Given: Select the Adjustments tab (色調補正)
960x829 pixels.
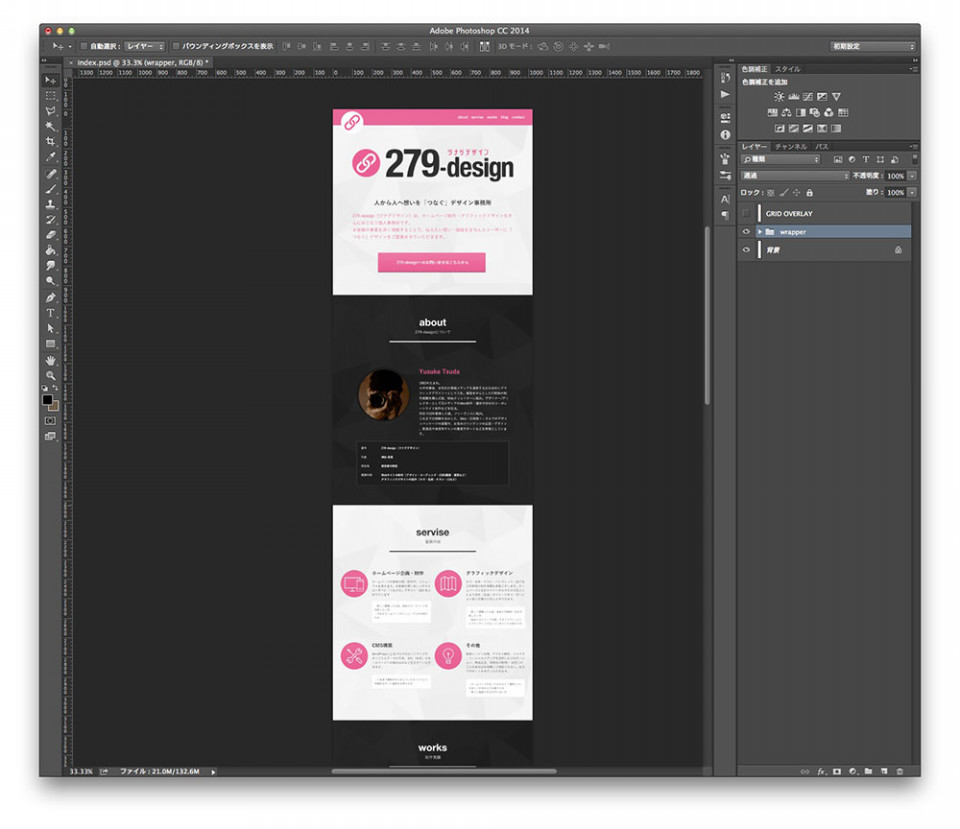Looking at the screenshot, I should [754, 69].
